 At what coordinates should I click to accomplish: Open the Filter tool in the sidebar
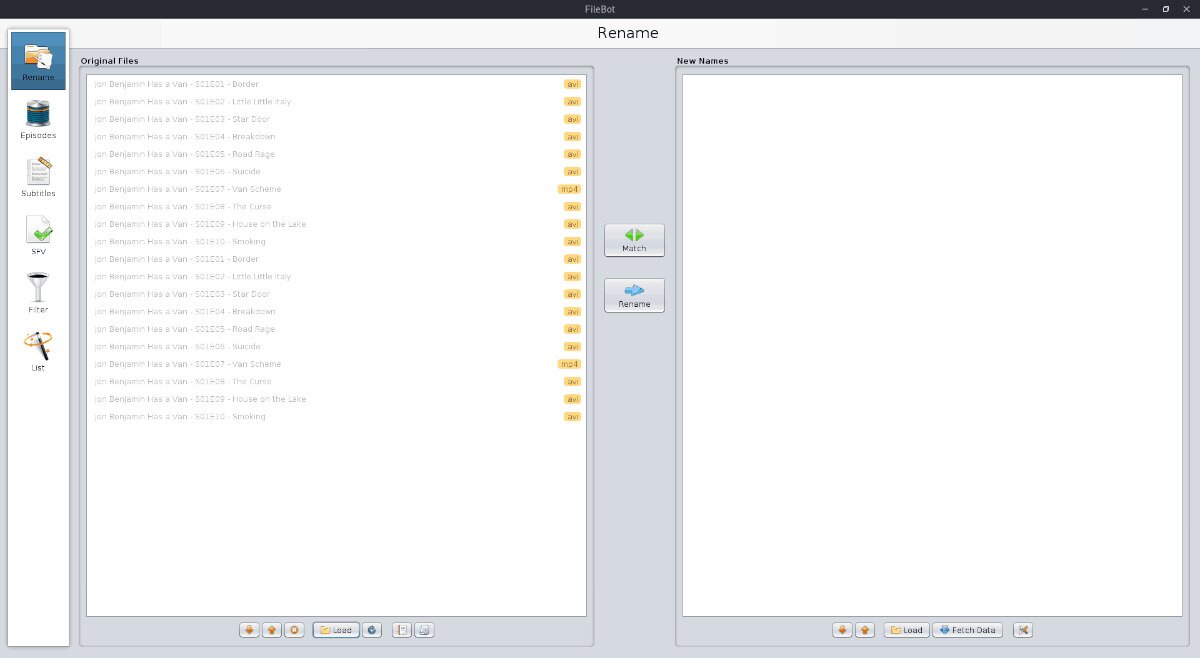37,293
